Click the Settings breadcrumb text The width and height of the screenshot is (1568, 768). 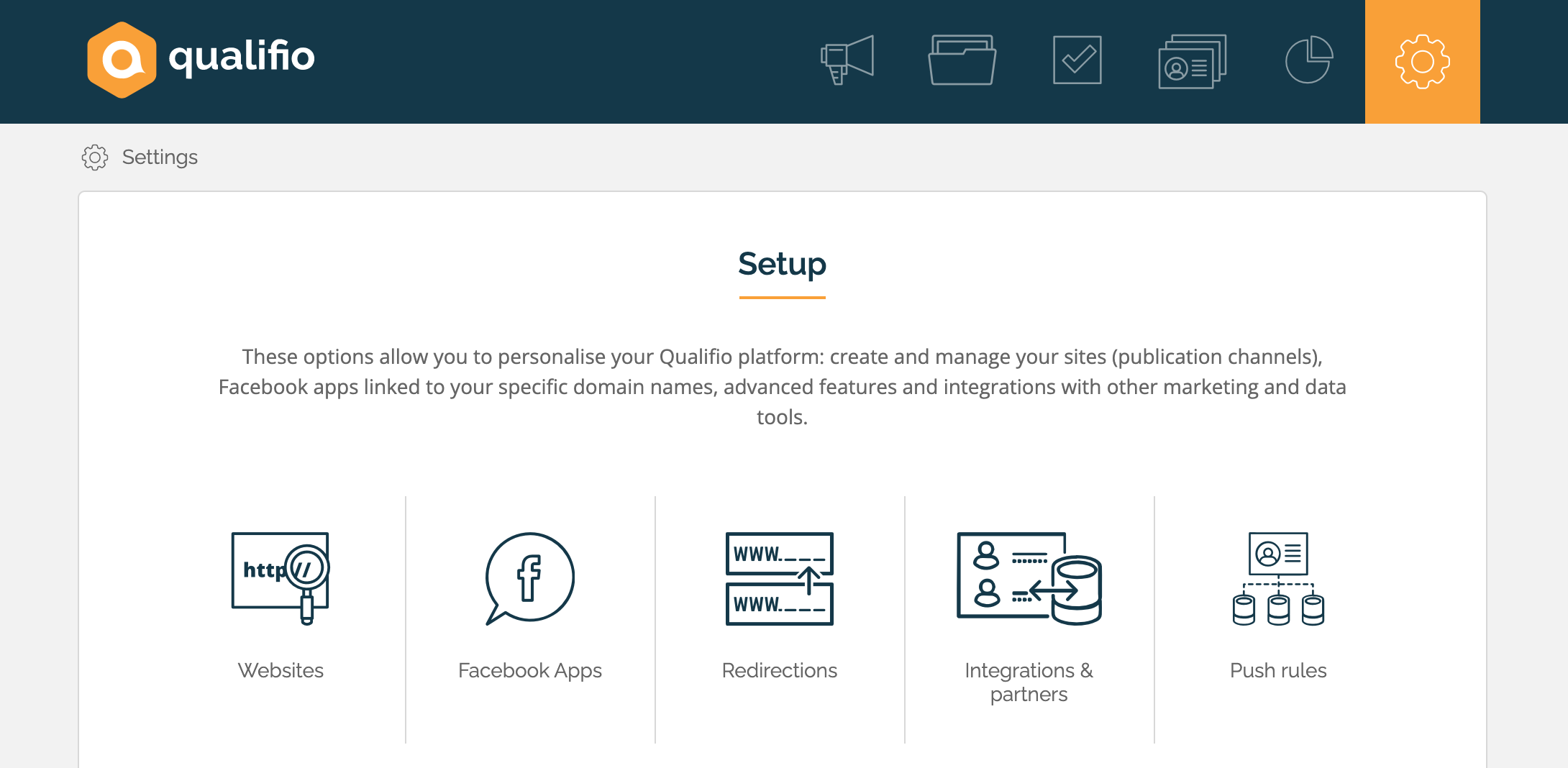[x=160, y=157]
